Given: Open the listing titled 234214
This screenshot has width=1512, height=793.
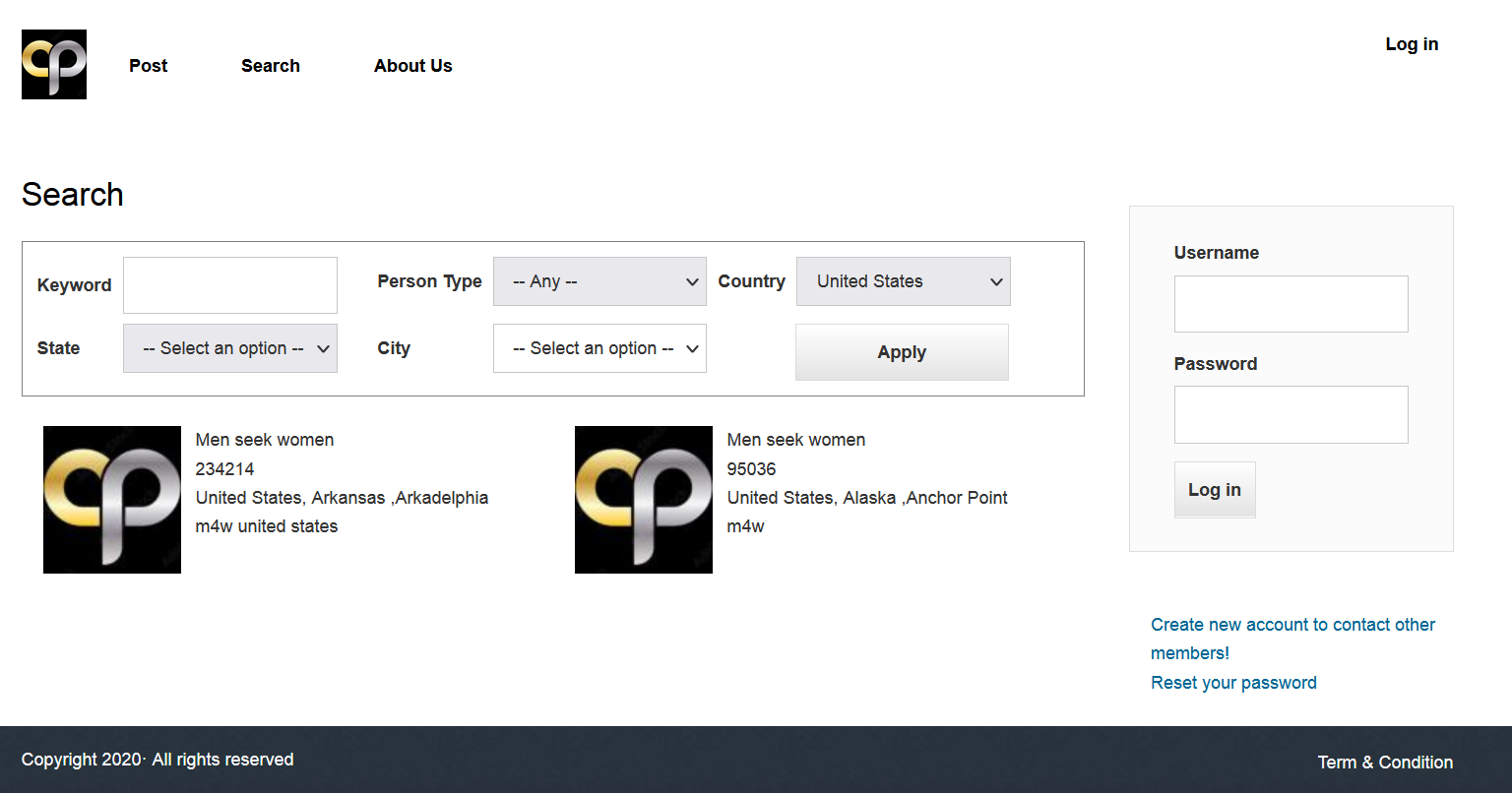Looking at the screenshot, I should (225, 469).
